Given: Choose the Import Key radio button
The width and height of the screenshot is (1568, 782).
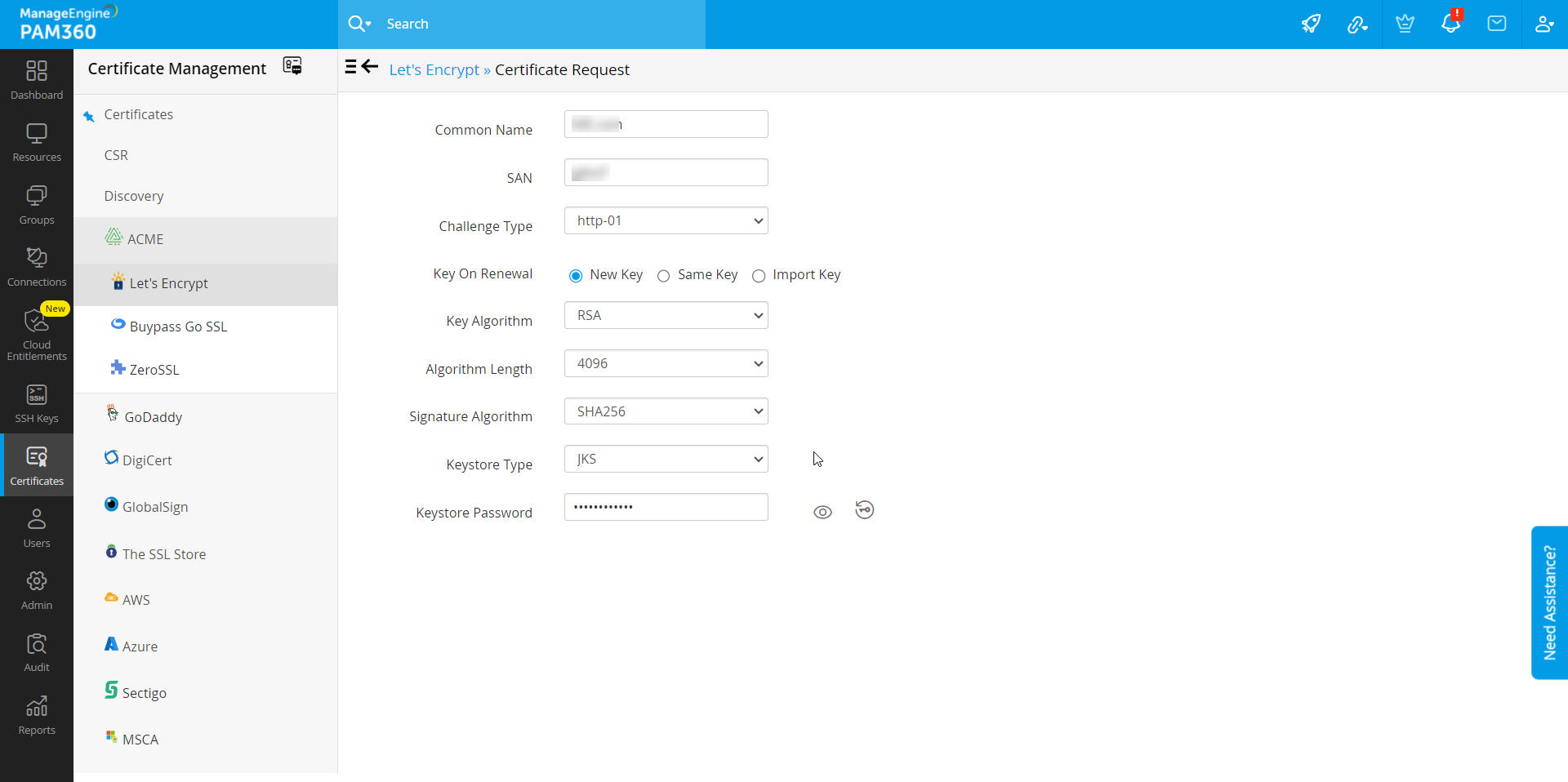Looking at the screenshot, I should (x=759, y=276).
